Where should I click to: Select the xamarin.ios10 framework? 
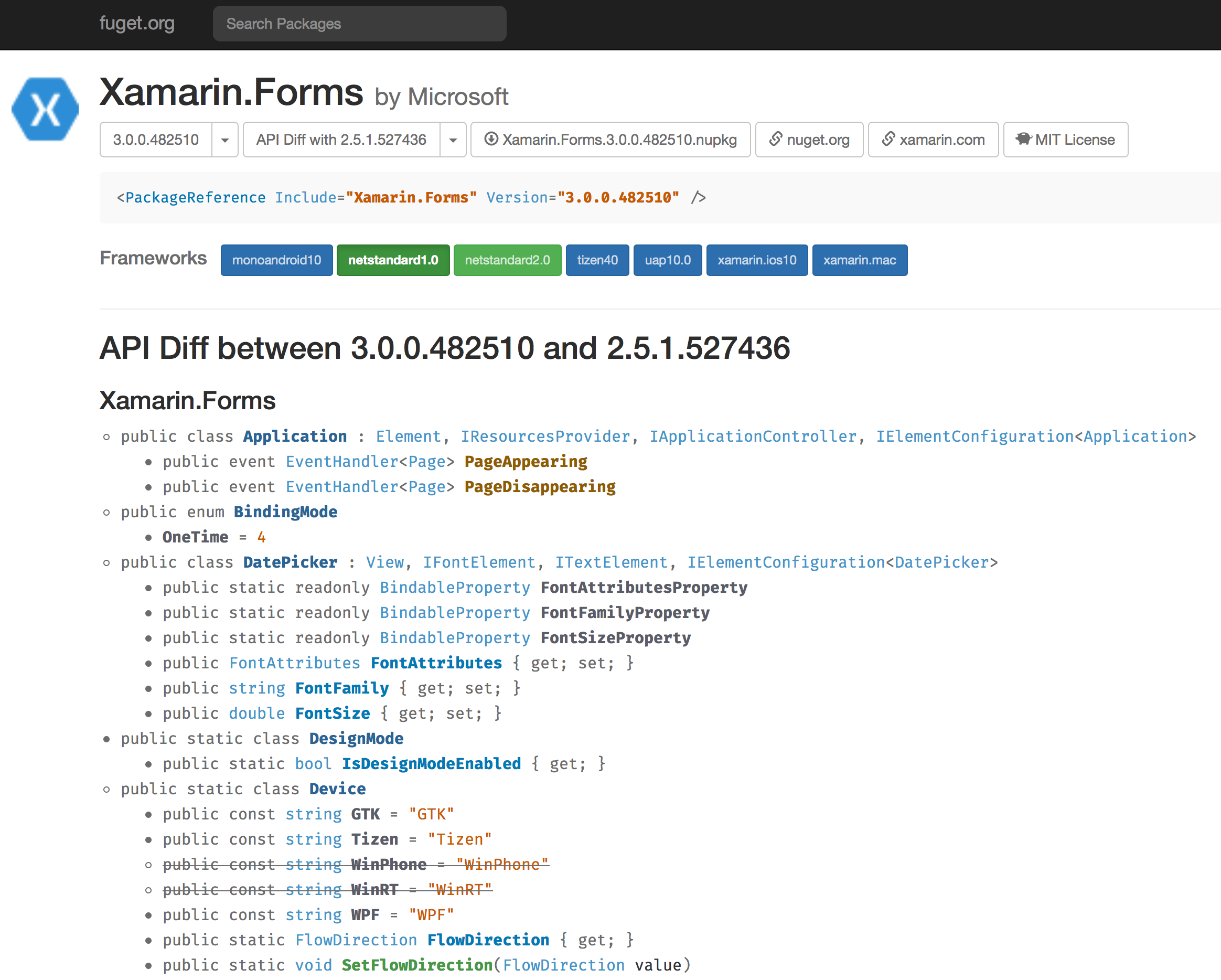tap(757, 260)
